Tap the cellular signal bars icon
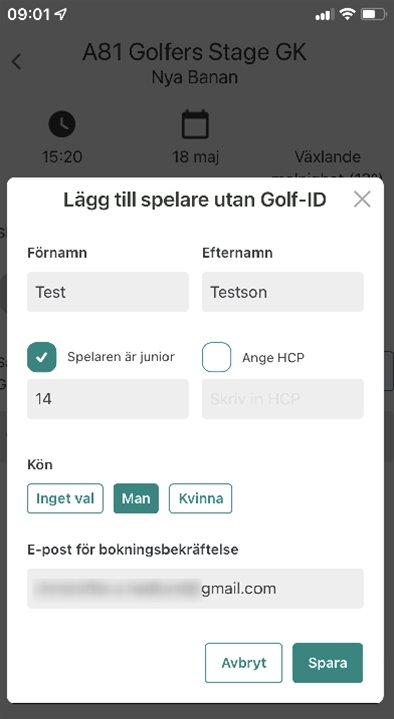394x719 pixels. [324, 15]
